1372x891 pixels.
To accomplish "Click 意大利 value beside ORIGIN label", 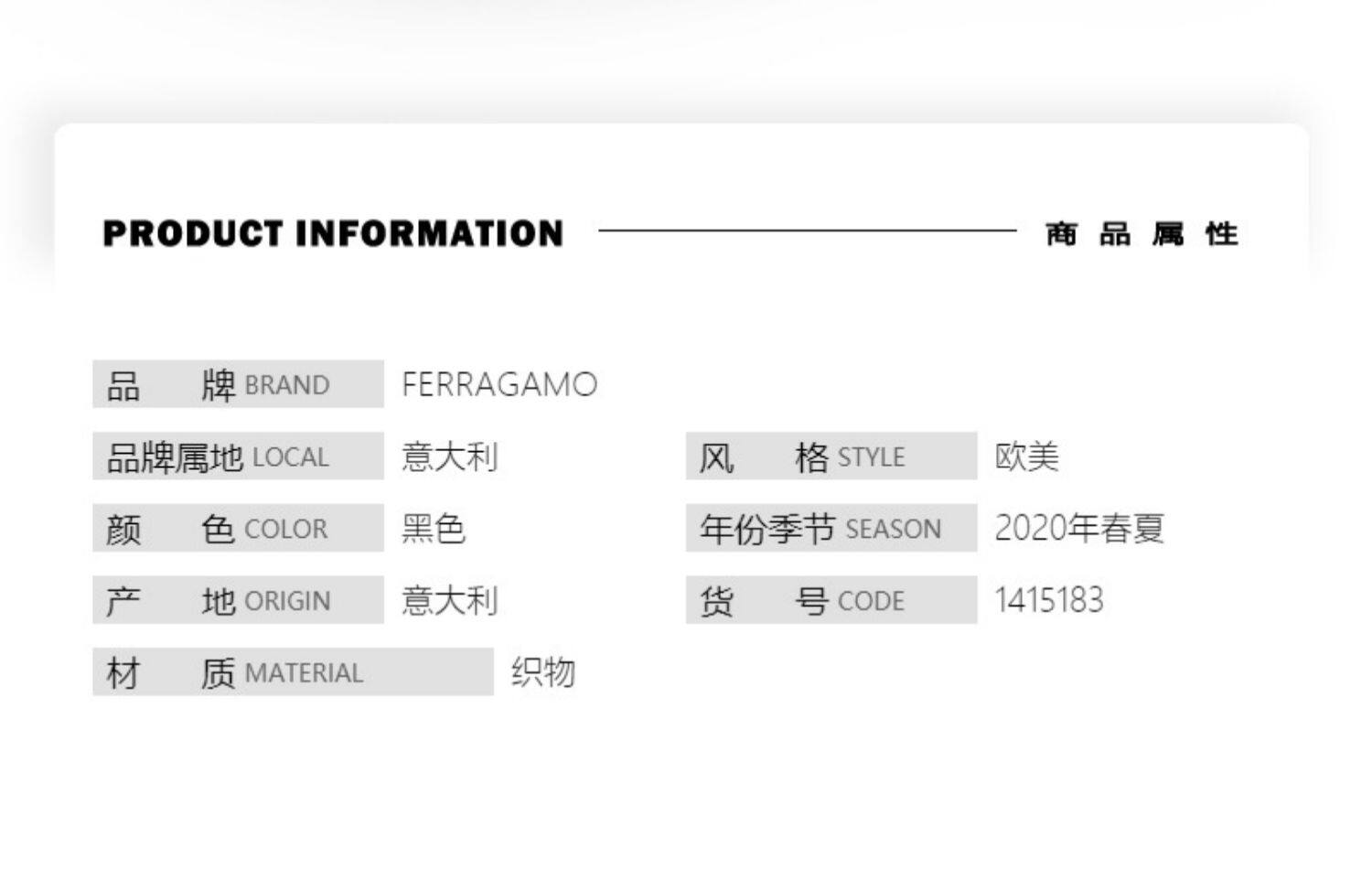I will click(450, 600).
